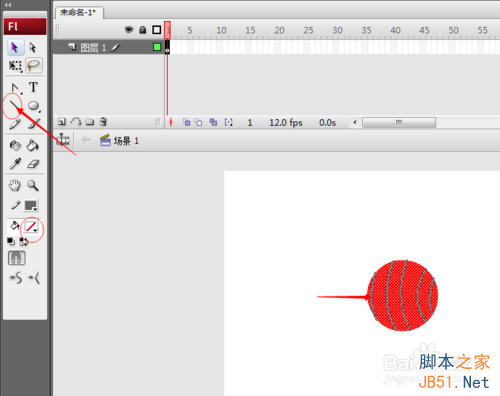Open the stroke color swatch
Viewport: 500px width, 396px height.
point(31,206)
